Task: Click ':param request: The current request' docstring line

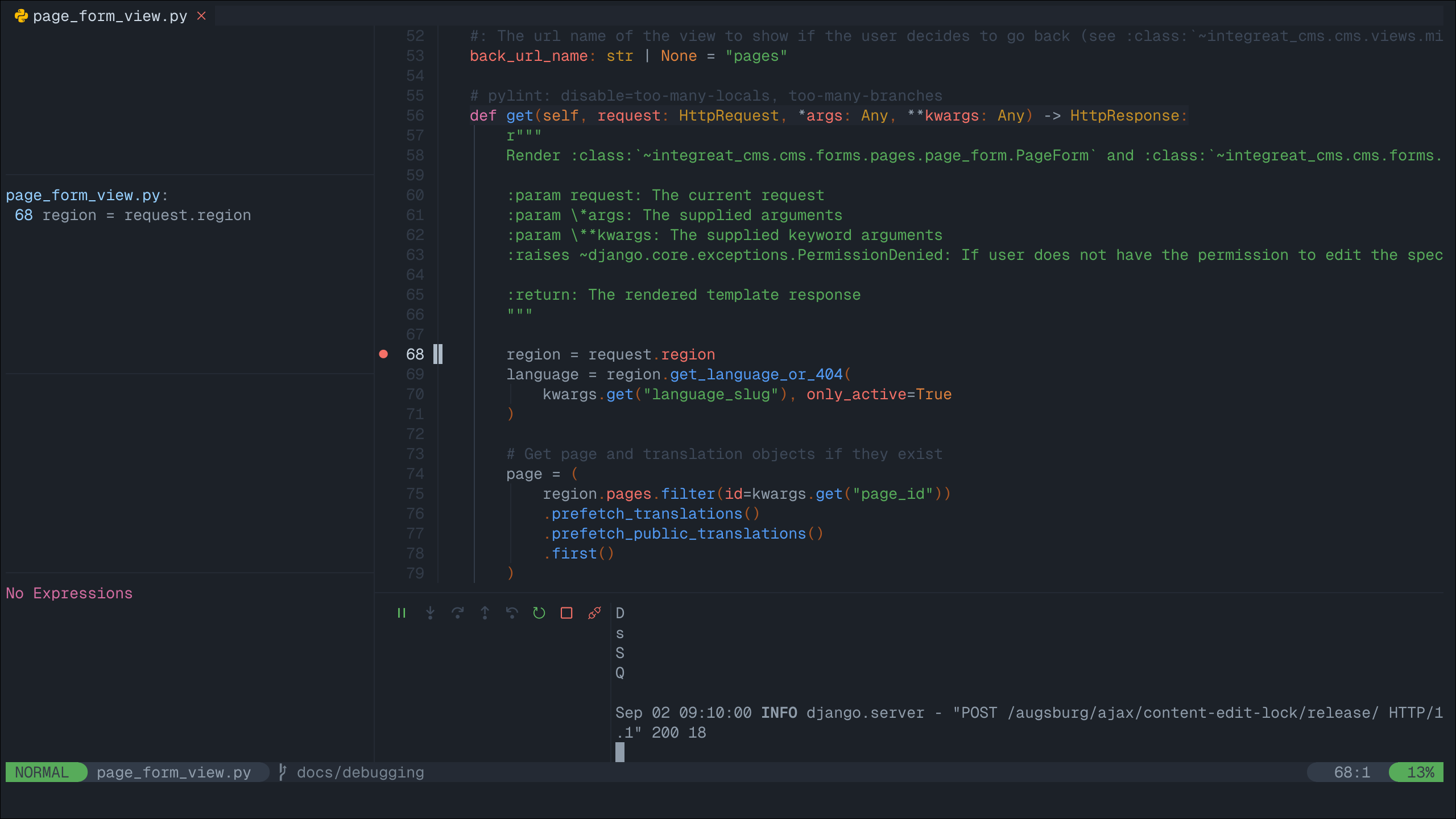Action: 665,195
